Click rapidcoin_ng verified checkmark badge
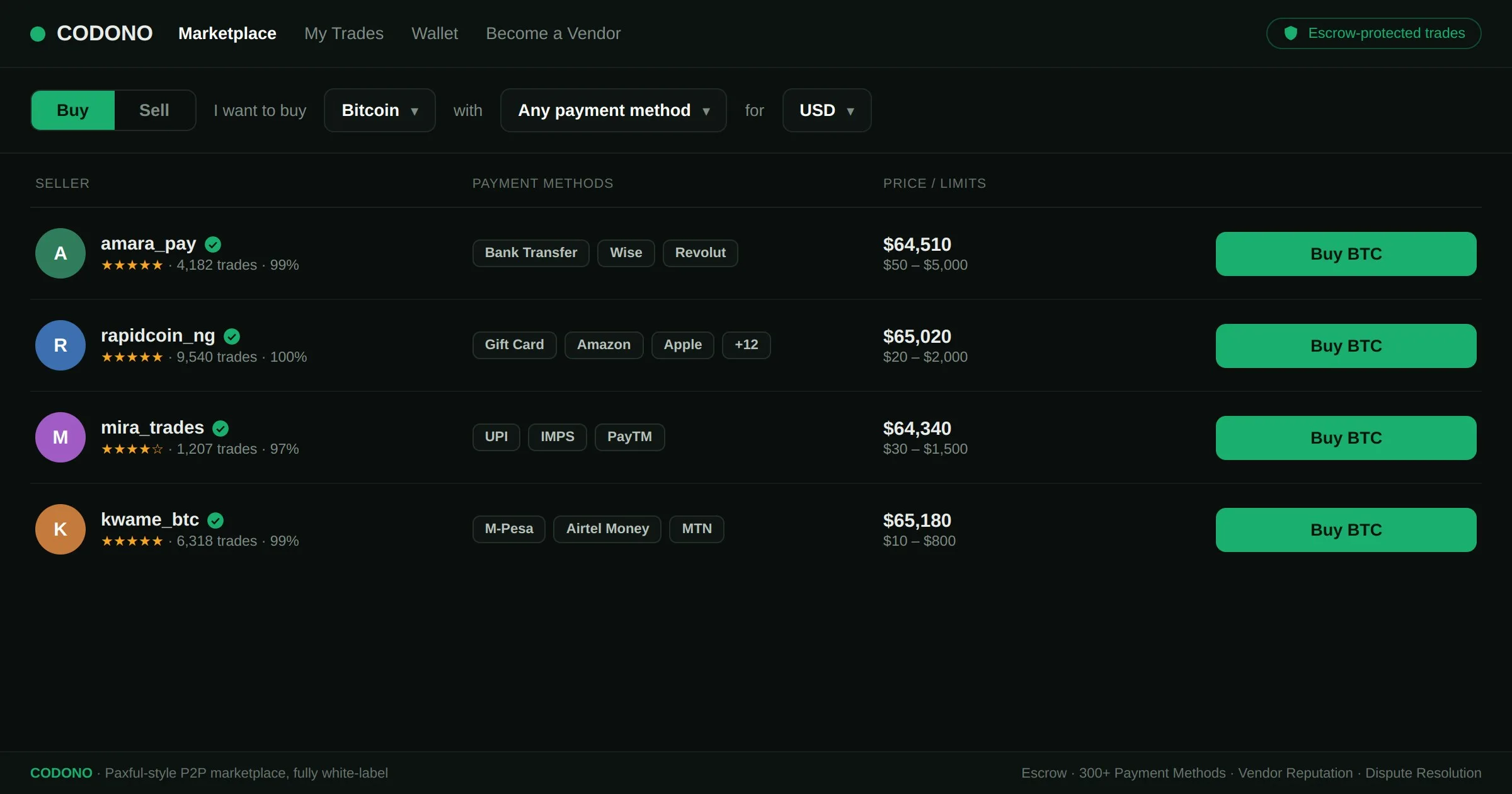Image resolution: width=1512 pixels, height=794 pixels. [232, 337]
